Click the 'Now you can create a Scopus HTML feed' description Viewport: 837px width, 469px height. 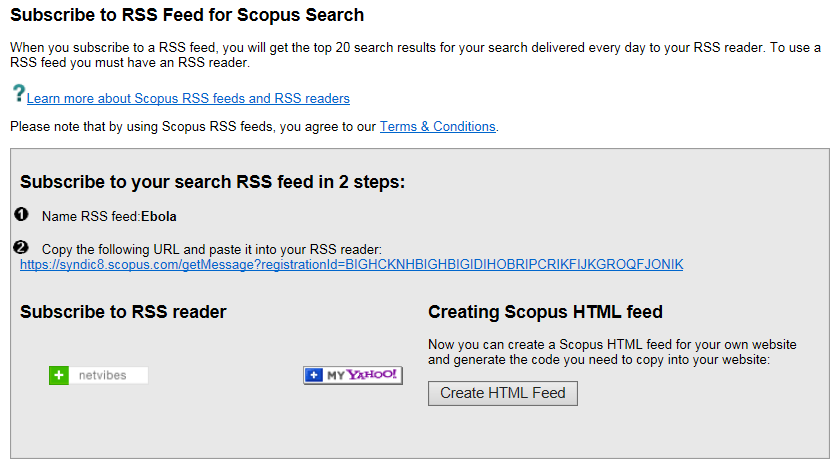coord(612,351)
